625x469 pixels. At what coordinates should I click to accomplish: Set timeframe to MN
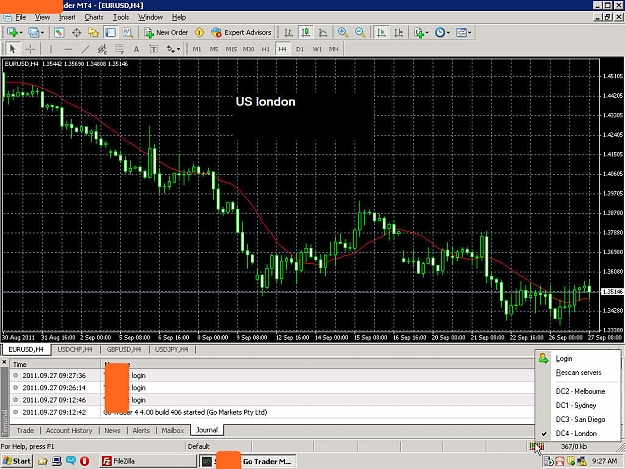point(334,49)
